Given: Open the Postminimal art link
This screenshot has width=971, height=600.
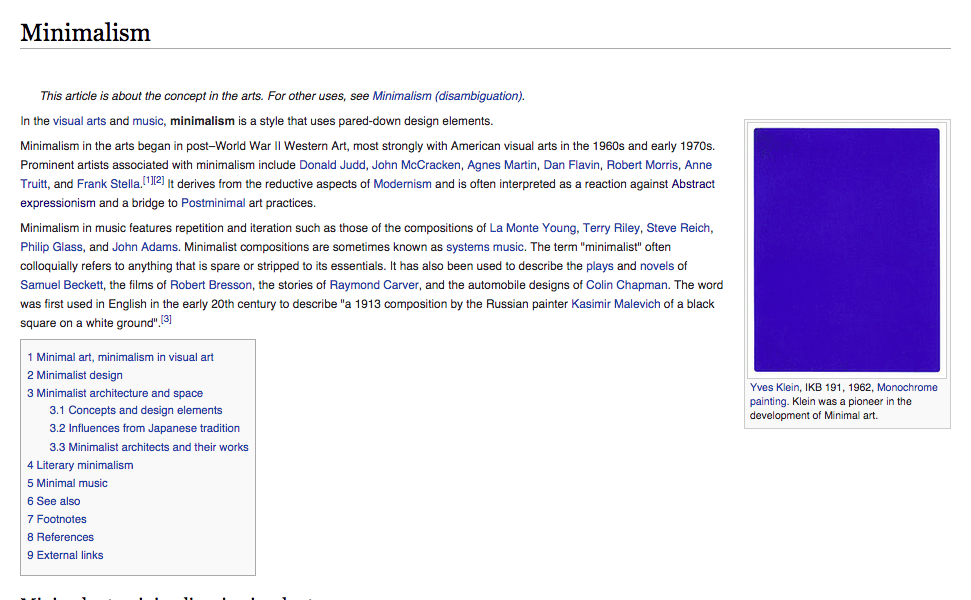Looking at the screenshot, I should click(212, 202).
